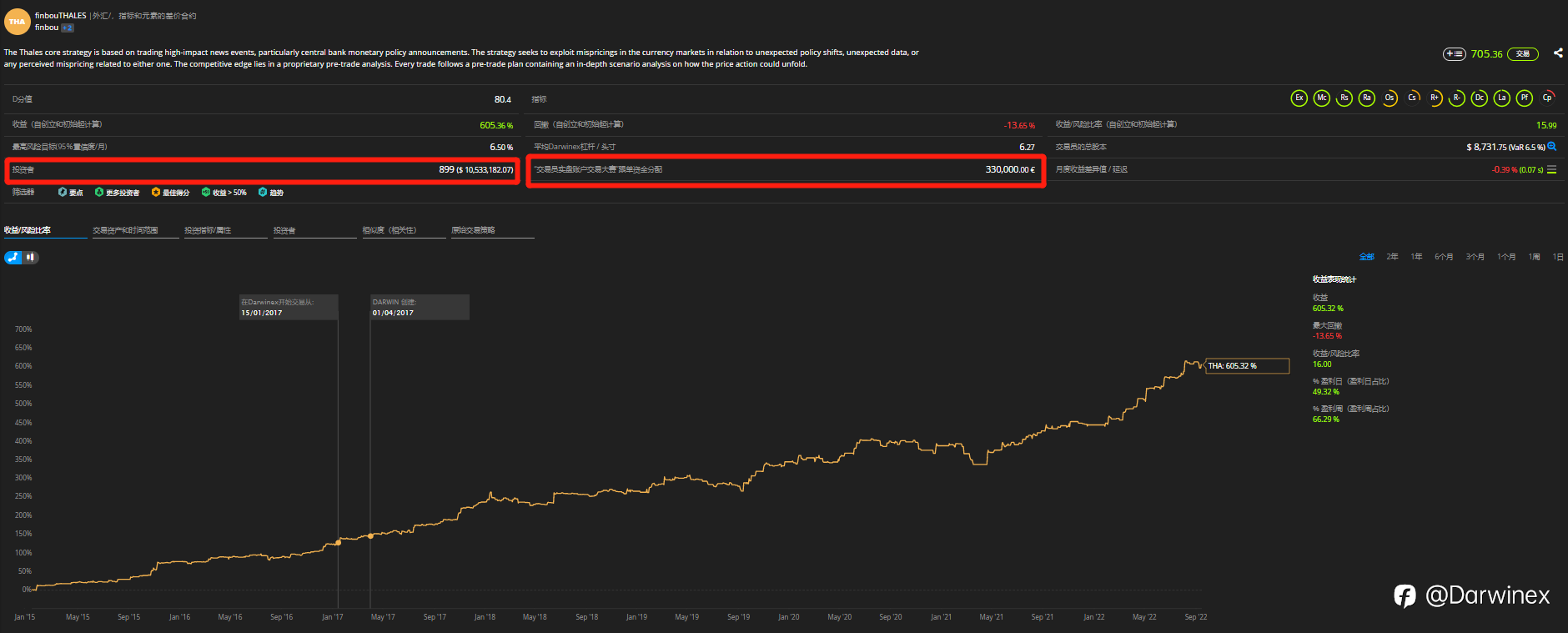
Task: Click the 6.27 average leverage value
Action: coord(1027,147)
